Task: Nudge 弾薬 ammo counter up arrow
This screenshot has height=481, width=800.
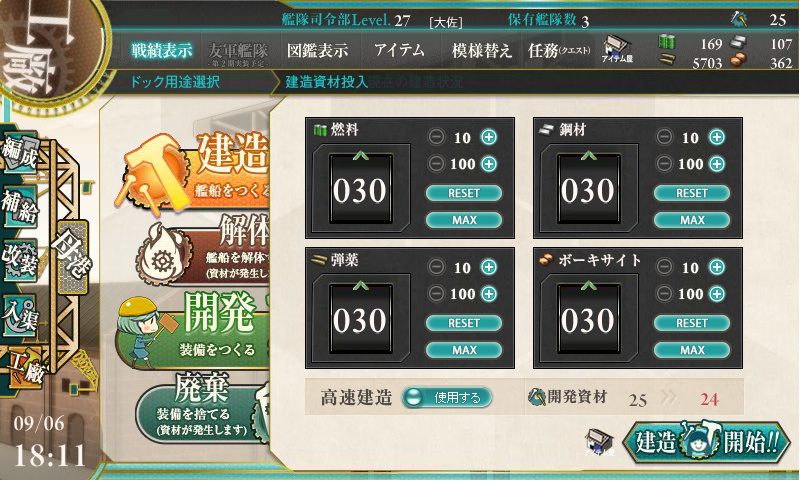Action: pyautogui.click(x=360, y=285)
